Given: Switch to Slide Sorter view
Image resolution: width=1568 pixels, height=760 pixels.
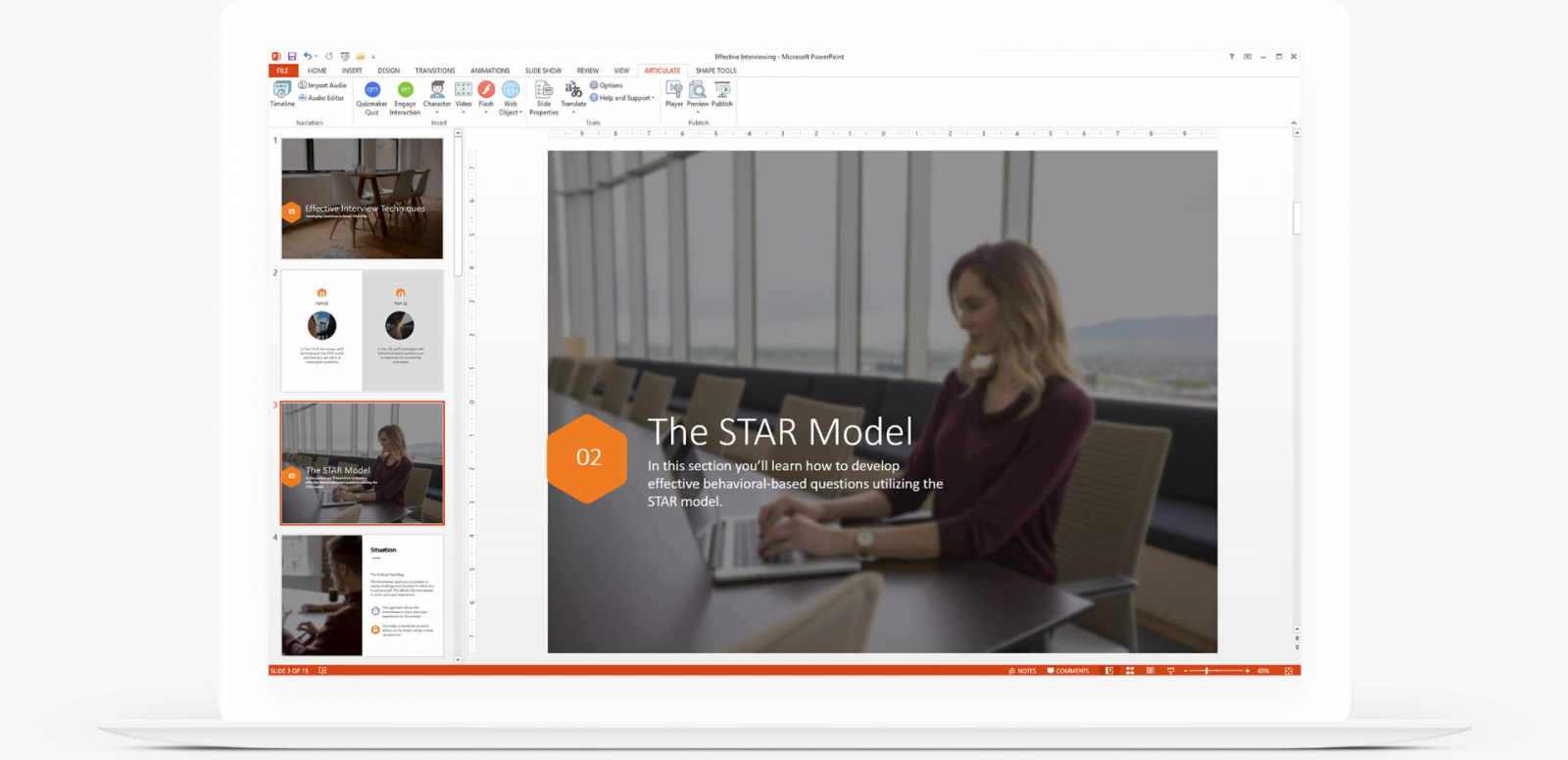Looking at the screenshot, I should pos(1130,671).
